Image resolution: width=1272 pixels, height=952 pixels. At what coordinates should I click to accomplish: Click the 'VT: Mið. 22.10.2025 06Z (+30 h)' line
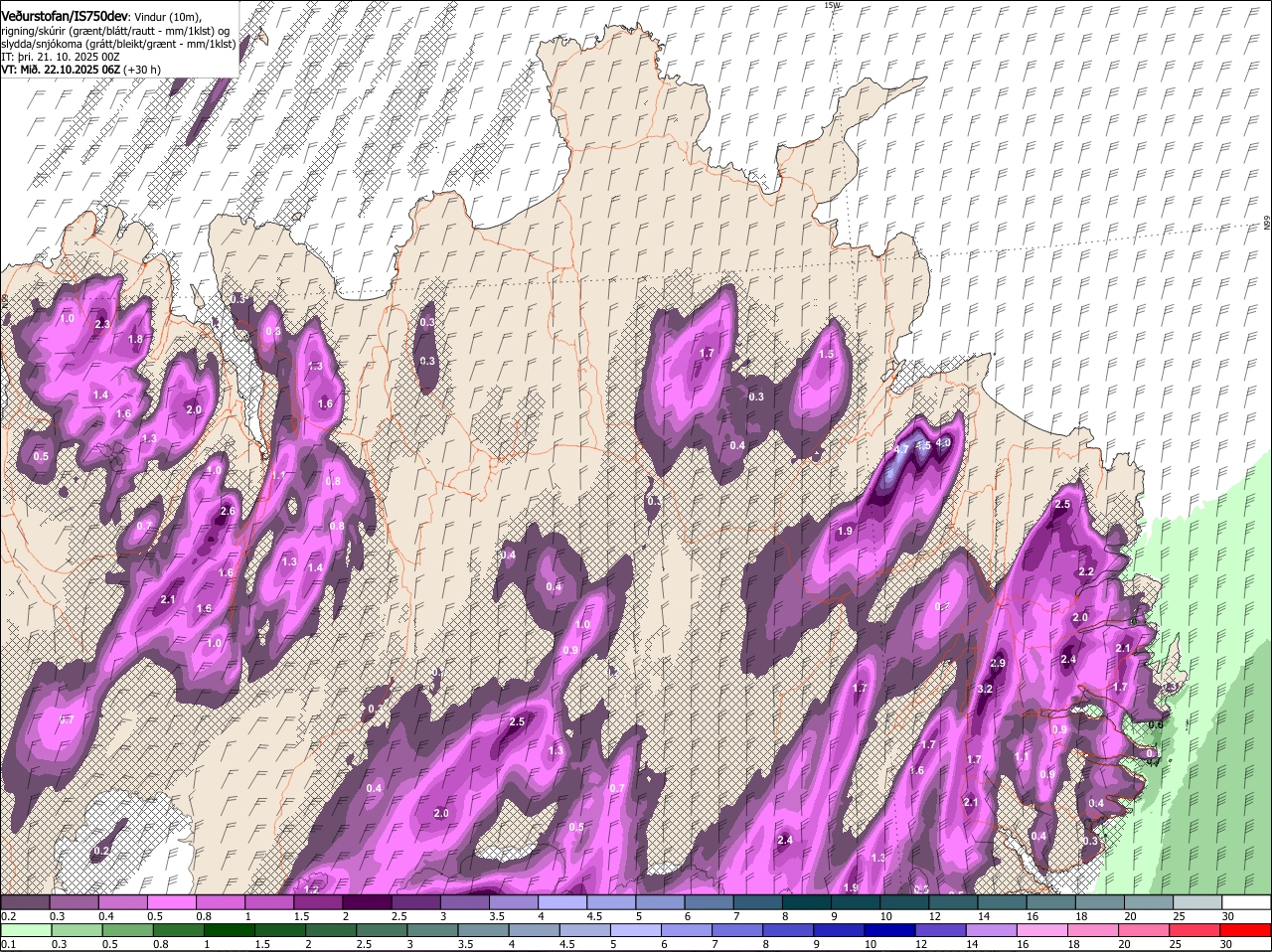pyautogui.click(x=80, y=70)
